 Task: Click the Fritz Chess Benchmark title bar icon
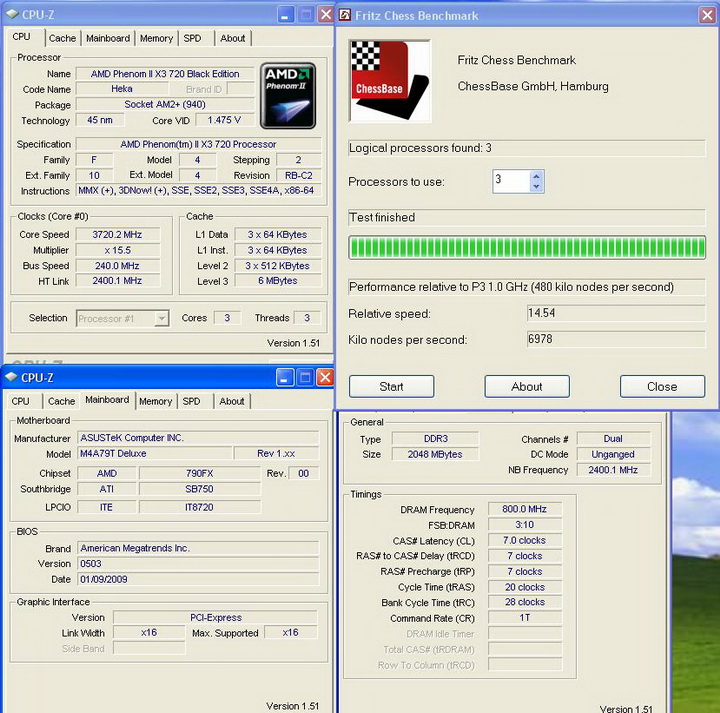pyautogui.click(x=345, y=15)
